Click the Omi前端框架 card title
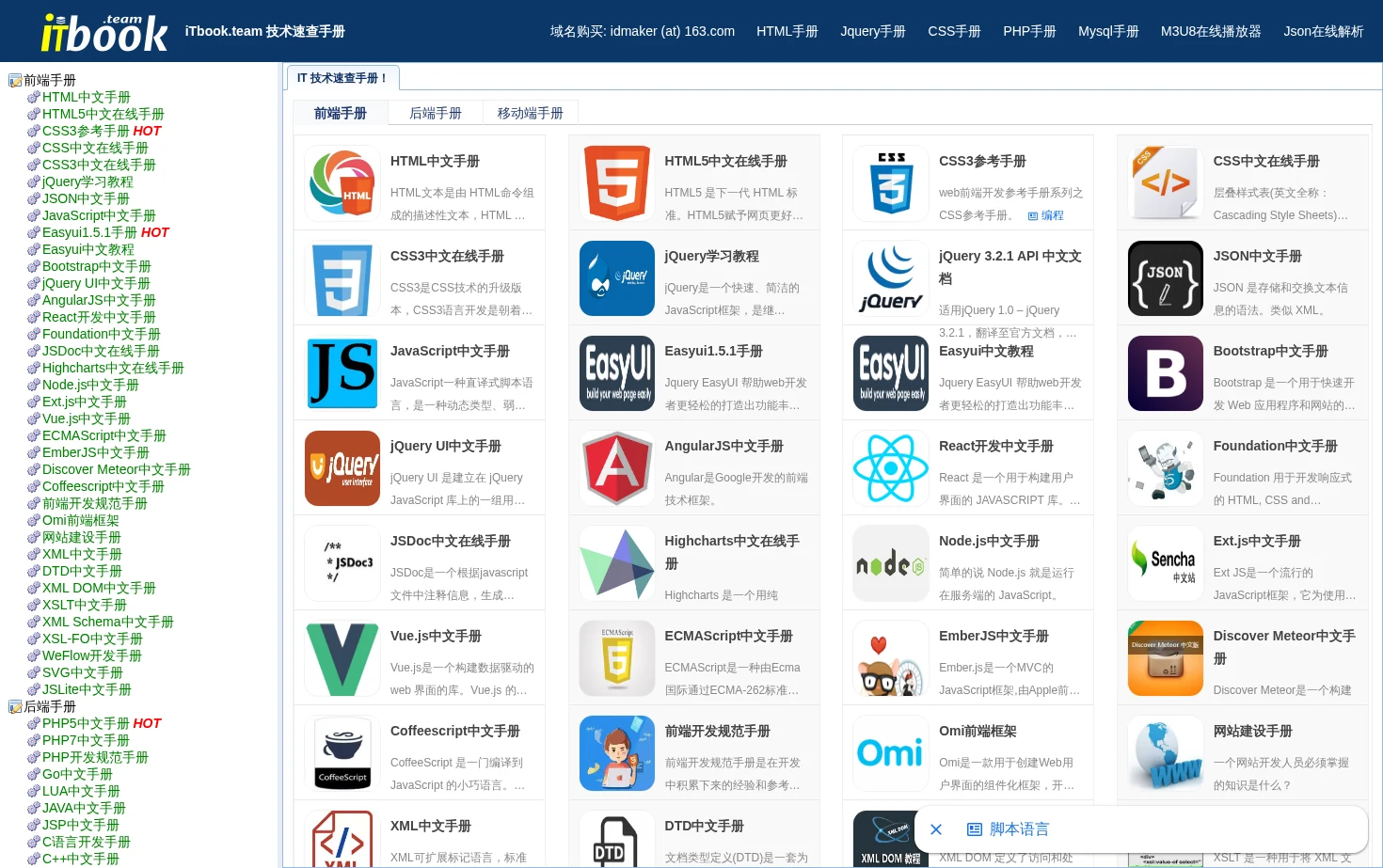Image resolution: width=1383 pixels, height=868 pixels. pyautogui.click(x=978, y=732)
